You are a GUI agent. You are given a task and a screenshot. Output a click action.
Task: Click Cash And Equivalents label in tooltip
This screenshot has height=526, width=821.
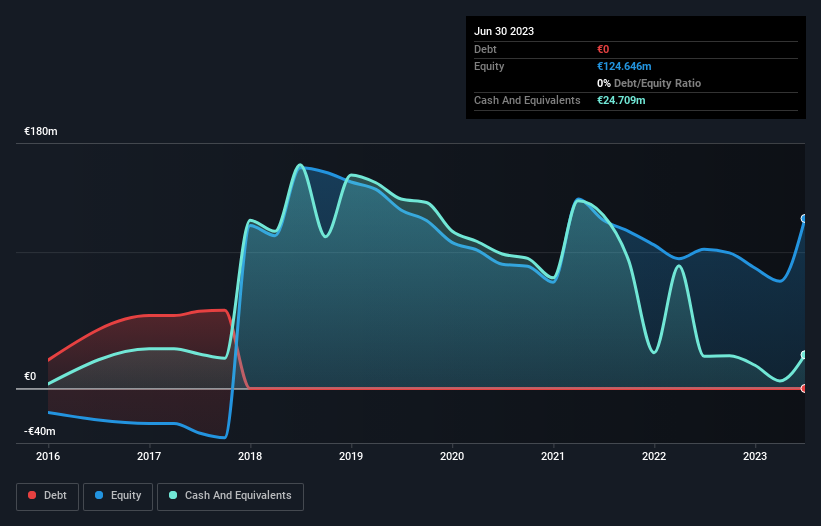[527, 100]
